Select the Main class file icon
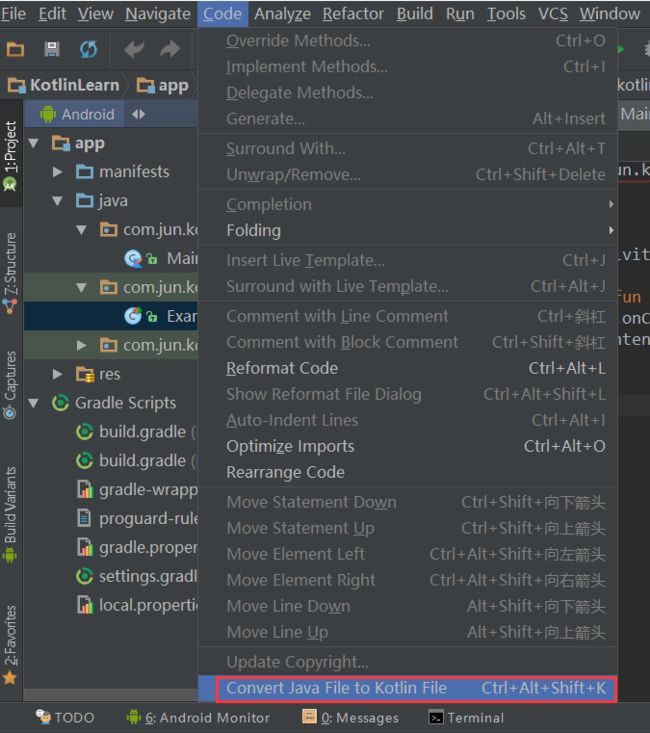This screenshot has height=733, width=650. coord(133,259)
